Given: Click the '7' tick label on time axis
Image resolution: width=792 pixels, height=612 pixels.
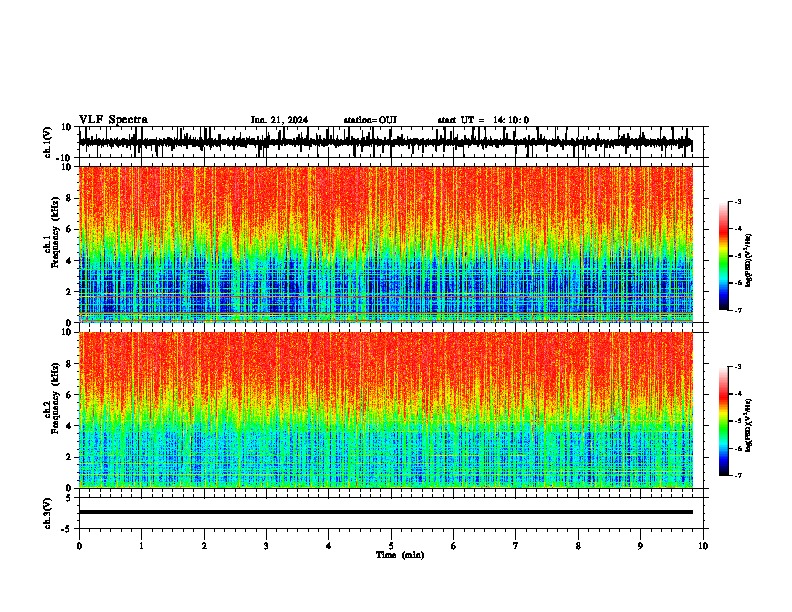Looking at the screenshot, I should 516,546.
